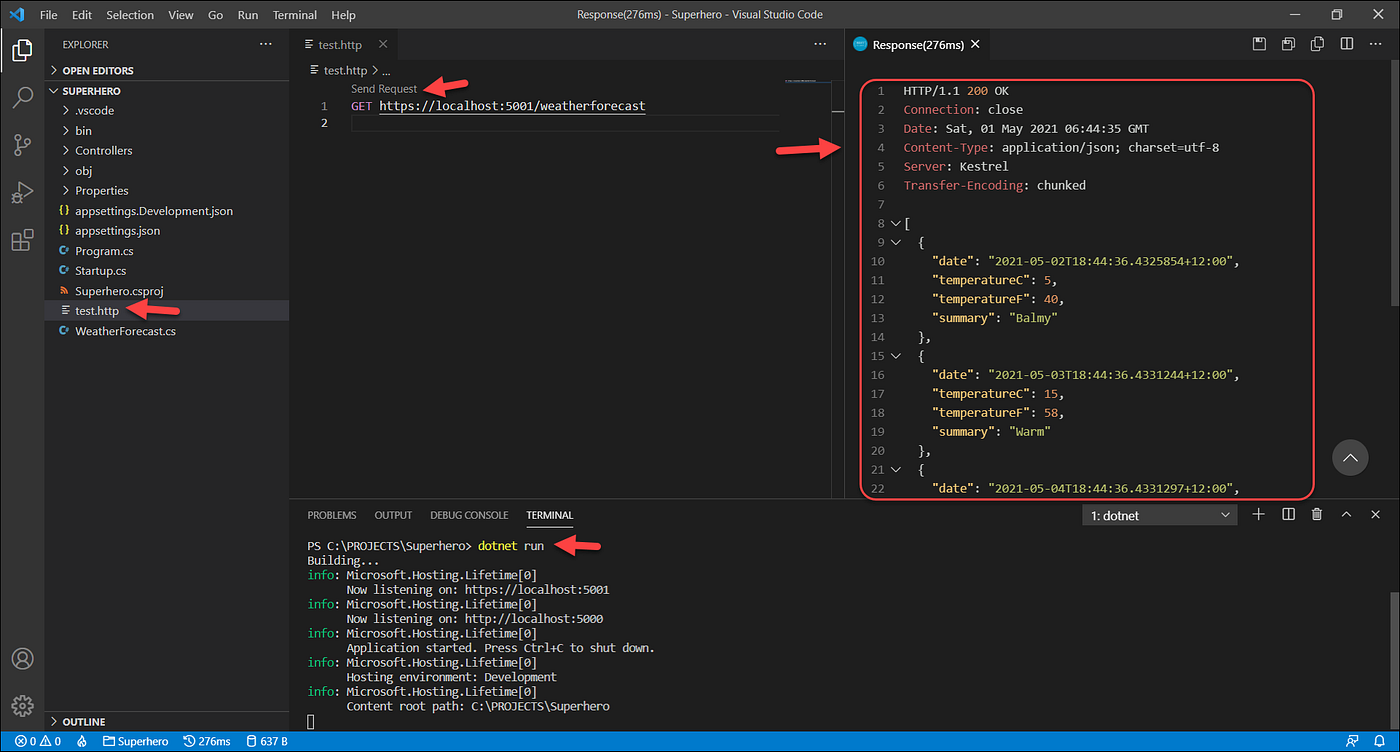The height and width of the screenshot is (752, 1400).
Task: Click the 276ms response time in the status bar
Action: click(207, 741)
